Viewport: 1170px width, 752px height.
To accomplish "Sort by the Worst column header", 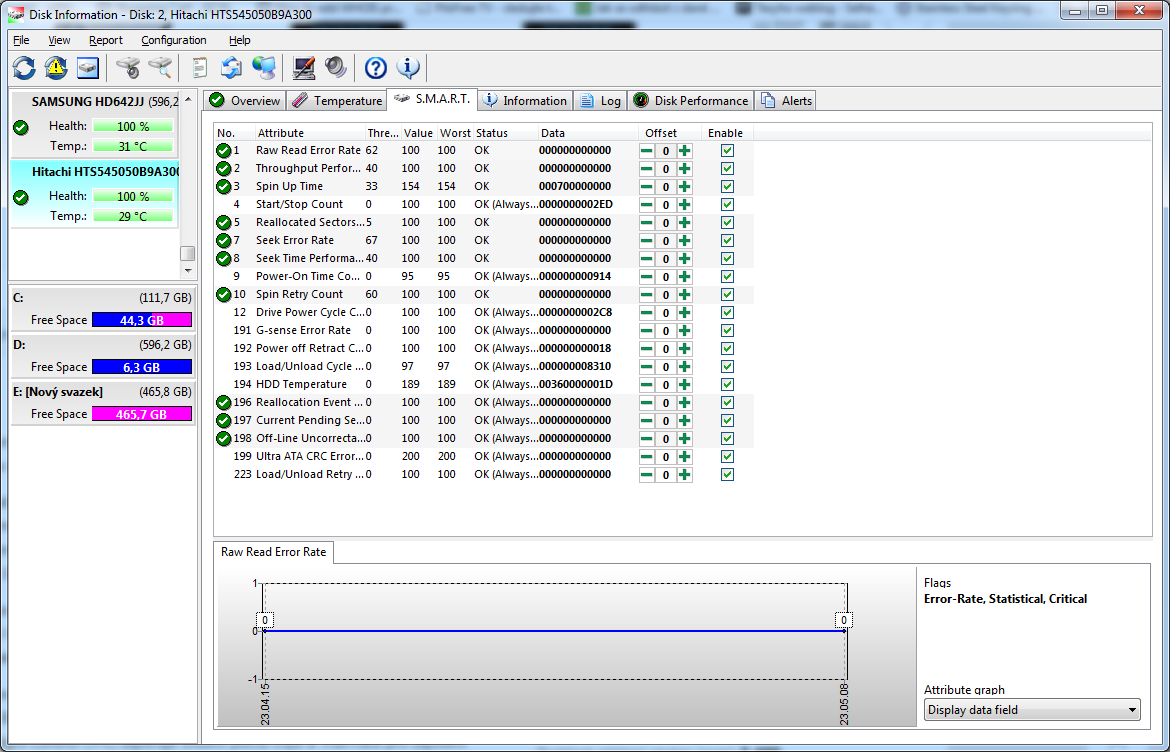I will (454, 133).
